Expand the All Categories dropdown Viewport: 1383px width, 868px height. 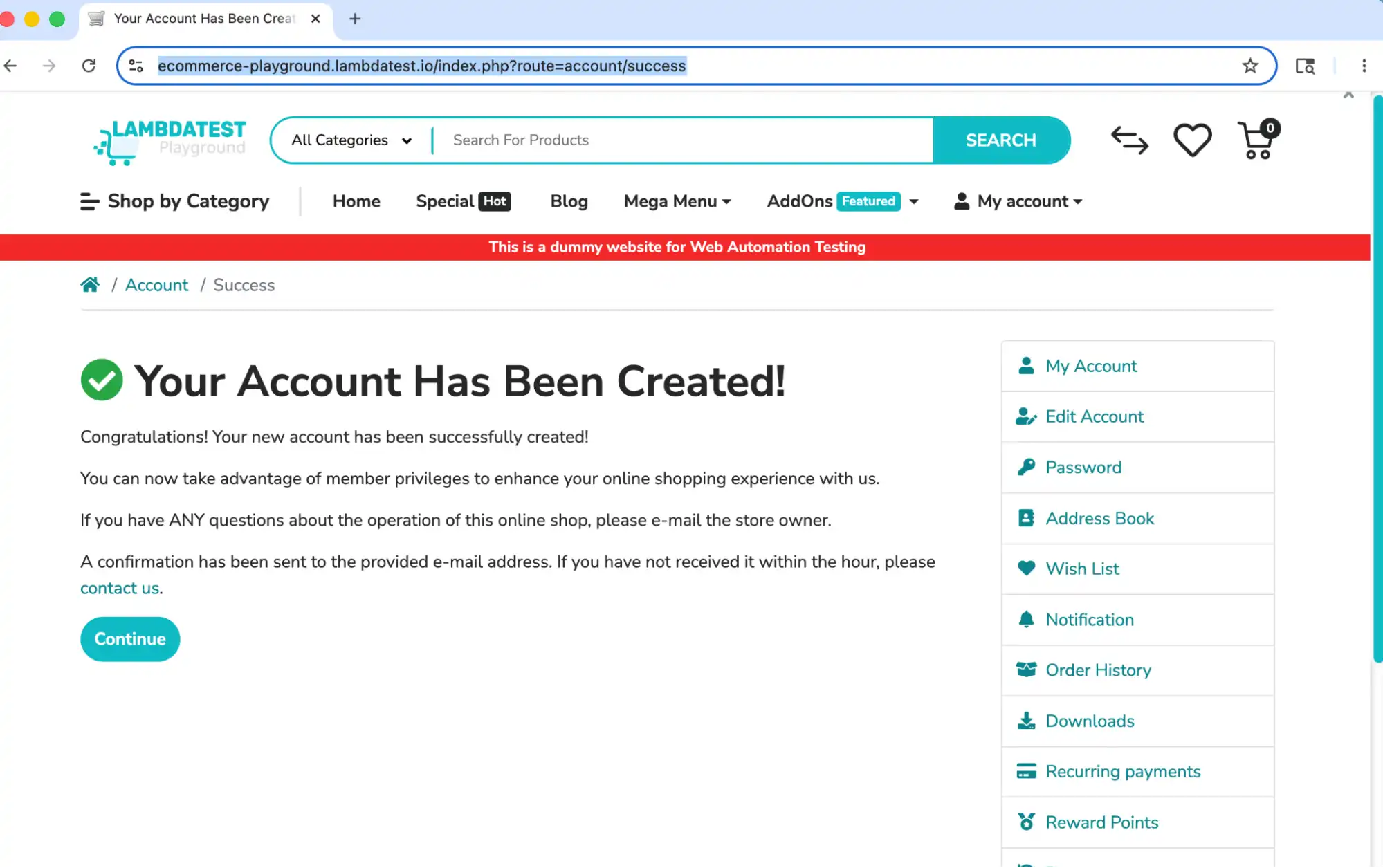(x=351, y=140)
